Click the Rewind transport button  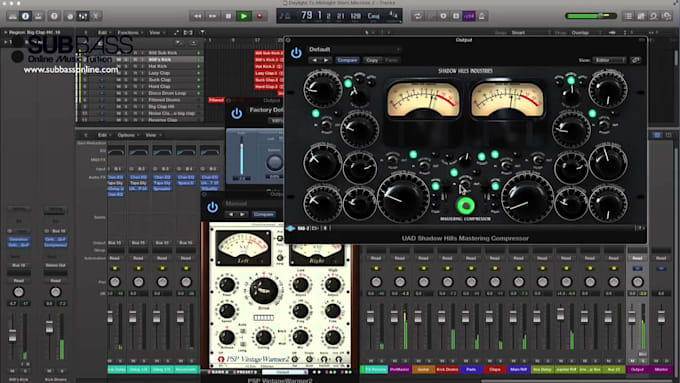pos(197,16)
